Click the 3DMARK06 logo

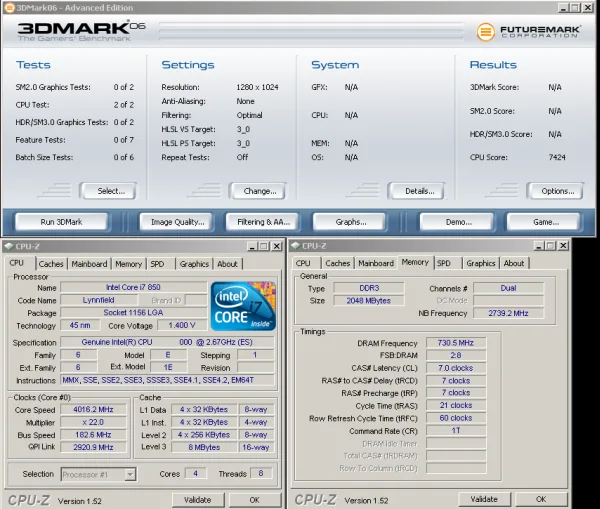point(81,31)
